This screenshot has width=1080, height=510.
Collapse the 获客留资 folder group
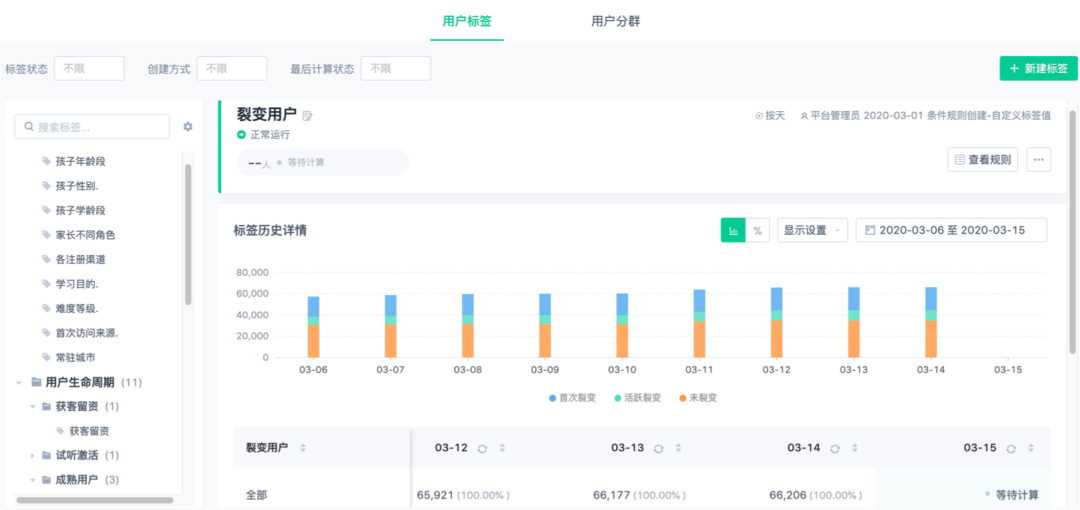pos(32,407)
